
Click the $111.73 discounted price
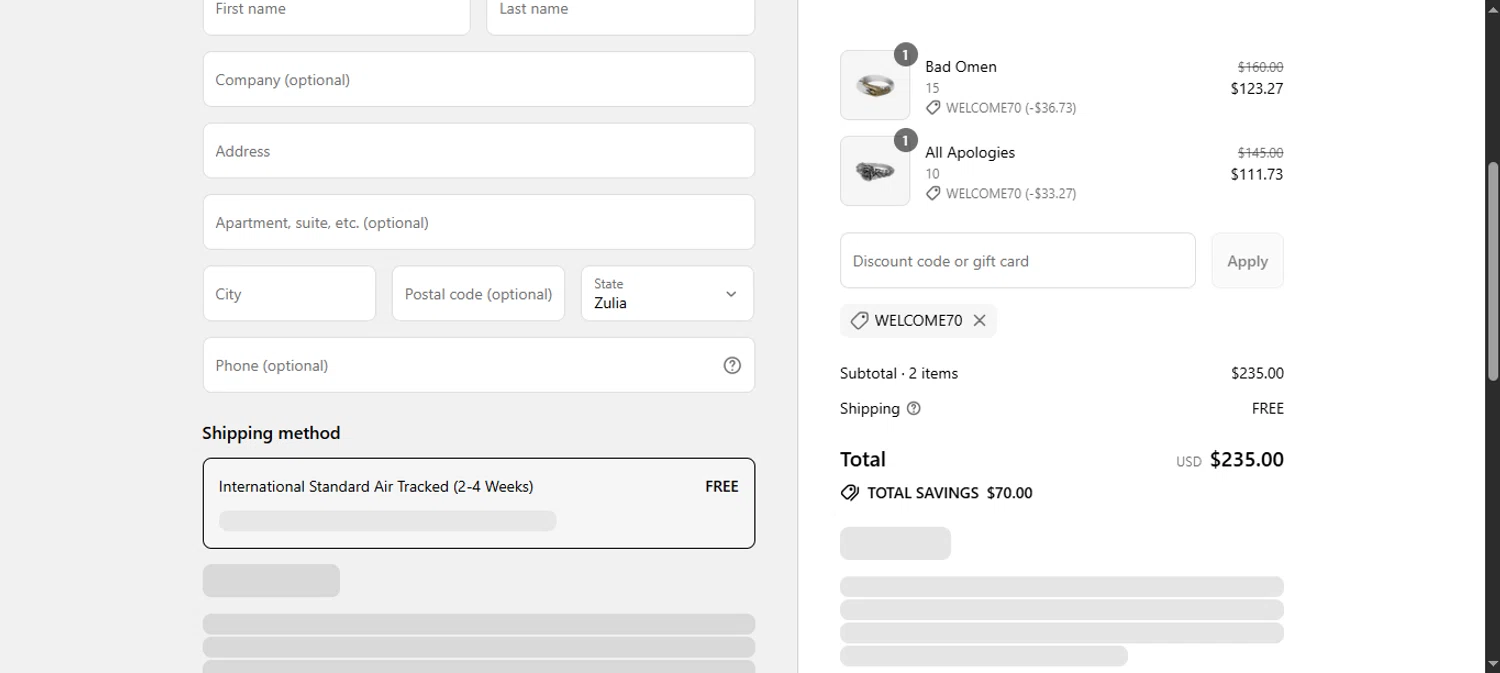[1257, 174]
